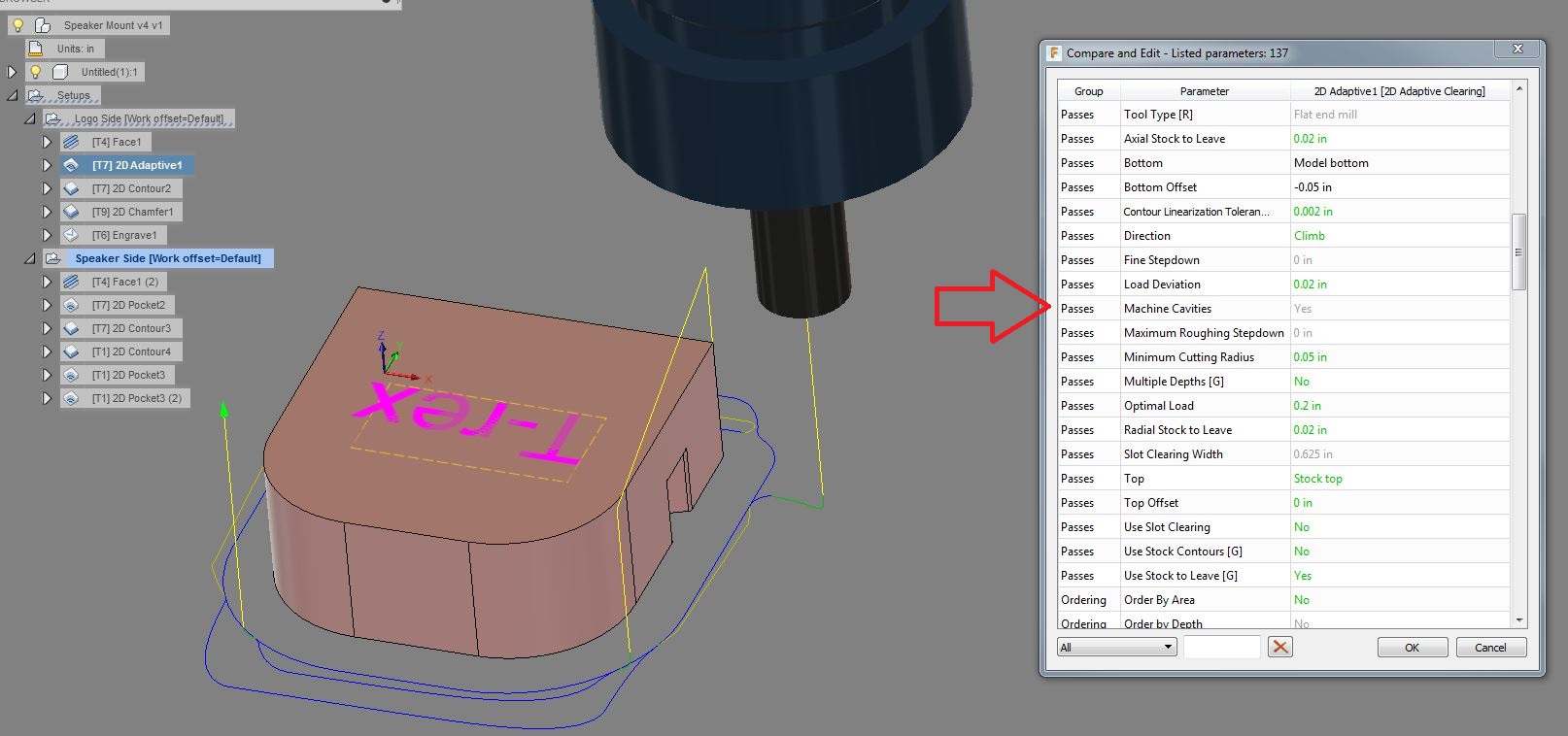Collapse the Speaker Side setup
Screen dimensions: 1568x736
pyautogui.click(x=29, y=258)
